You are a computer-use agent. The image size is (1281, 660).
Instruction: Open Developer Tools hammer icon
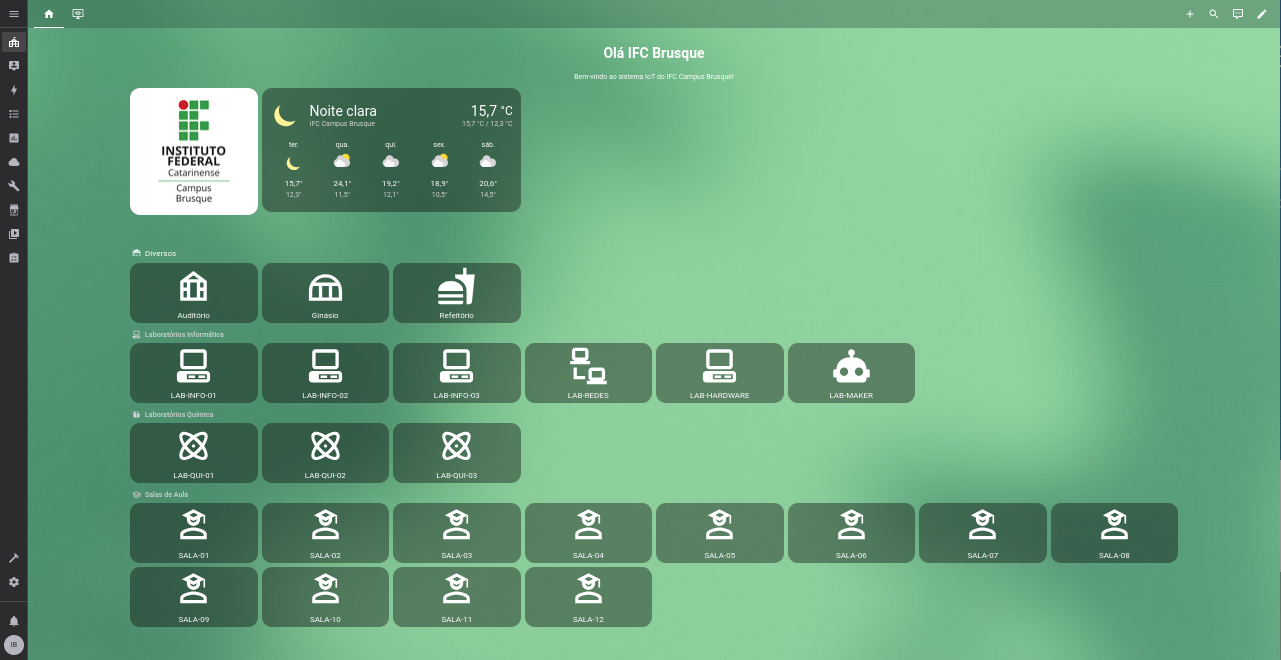(x=14, y=558)
